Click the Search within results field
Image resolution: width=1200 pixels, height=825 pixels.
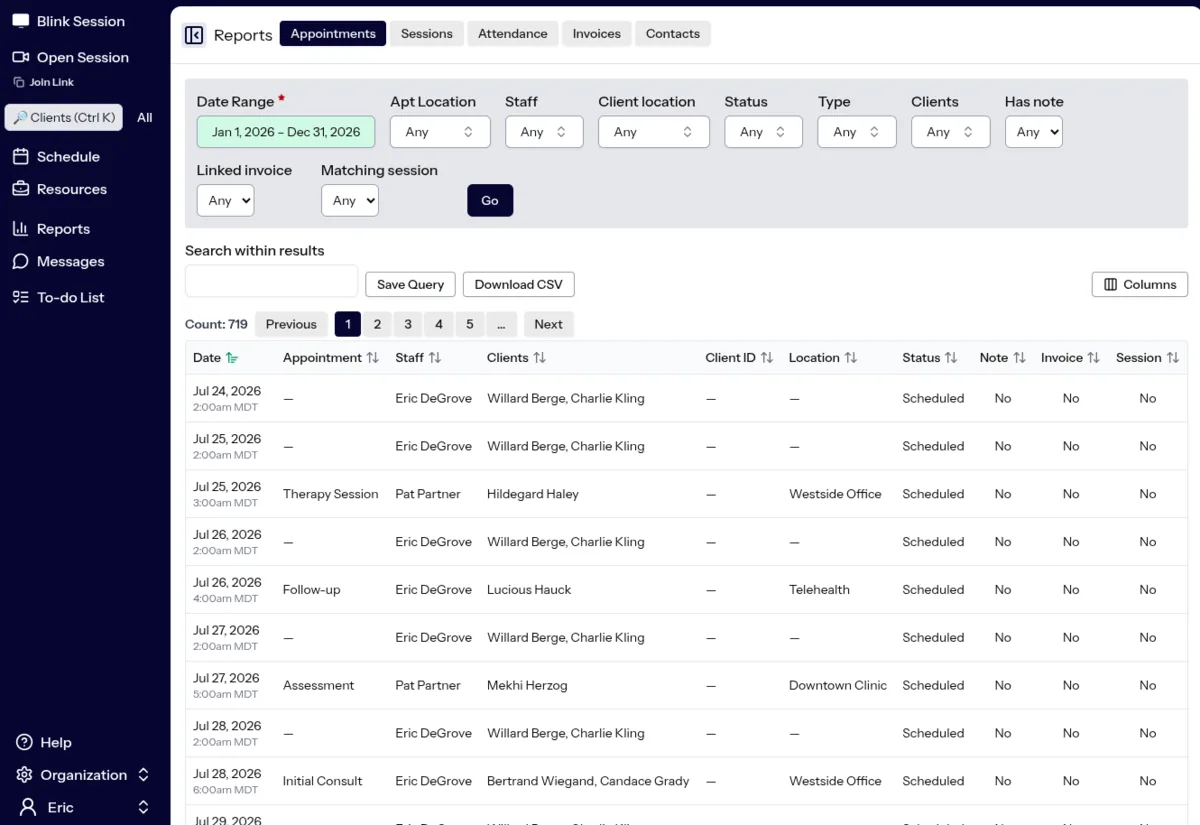click(x=271, y=281)
